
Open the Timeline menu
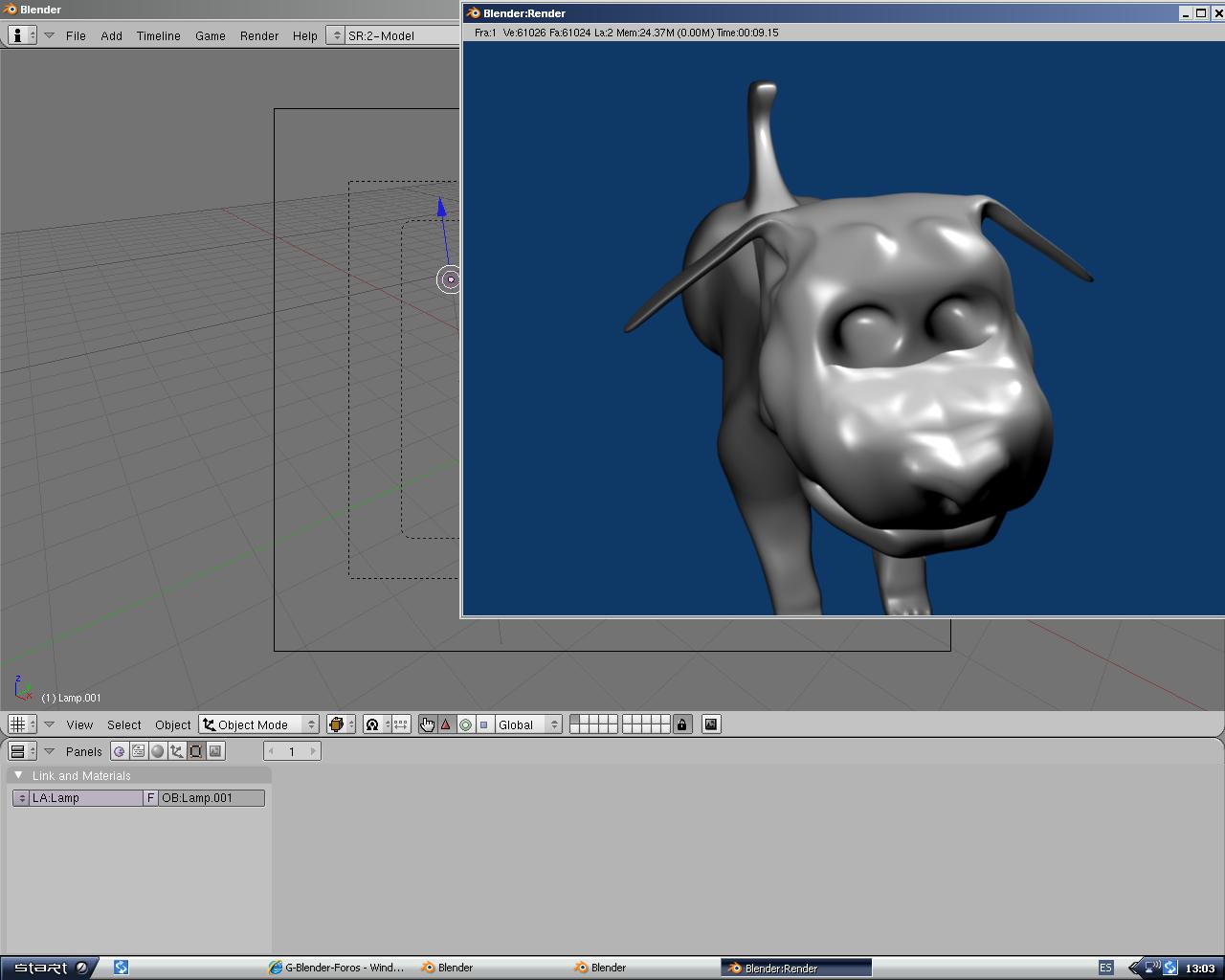(158, 35)
